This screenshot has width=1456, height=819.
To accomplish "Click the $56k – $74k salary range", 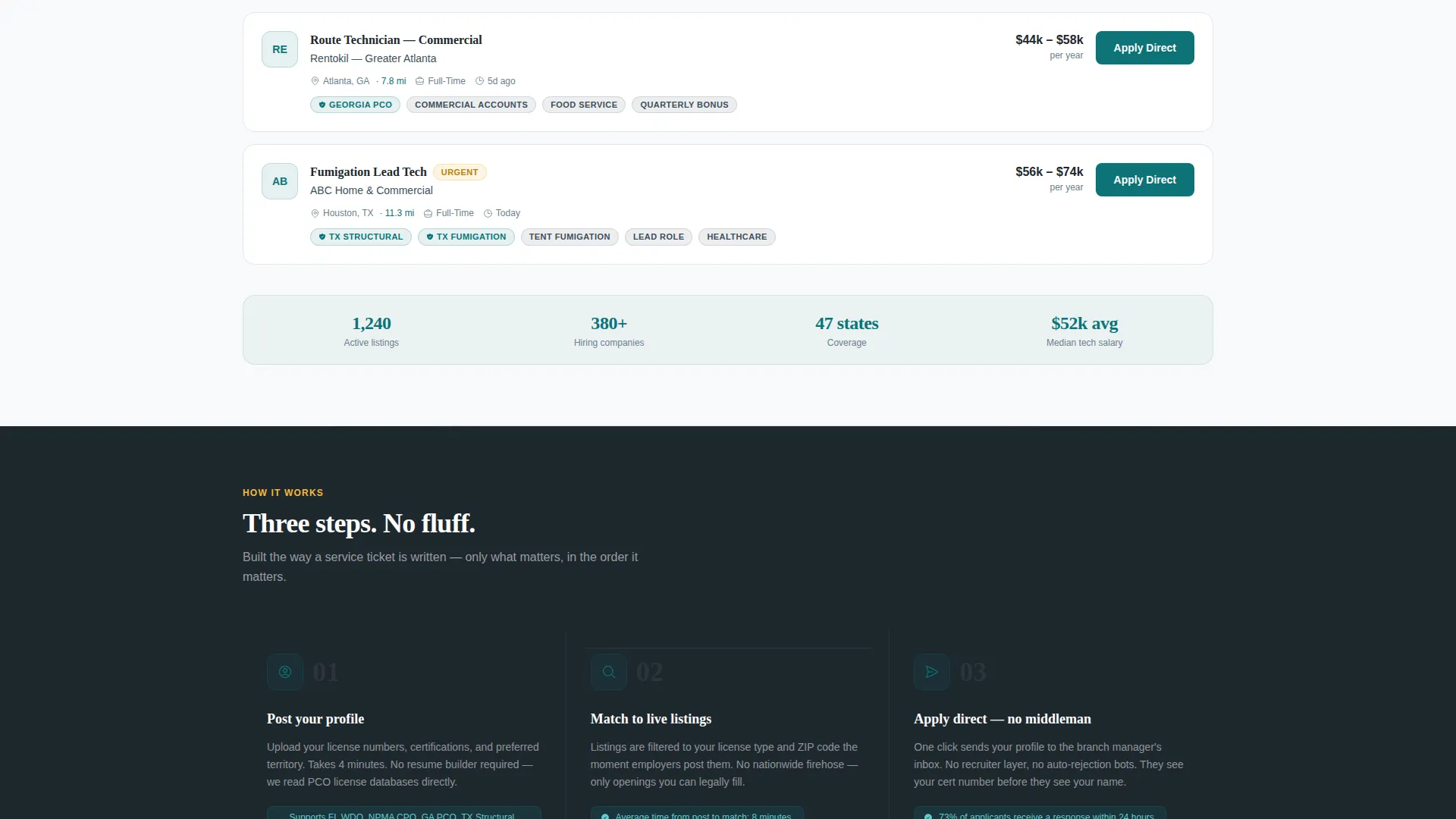I will [1050, 171].
